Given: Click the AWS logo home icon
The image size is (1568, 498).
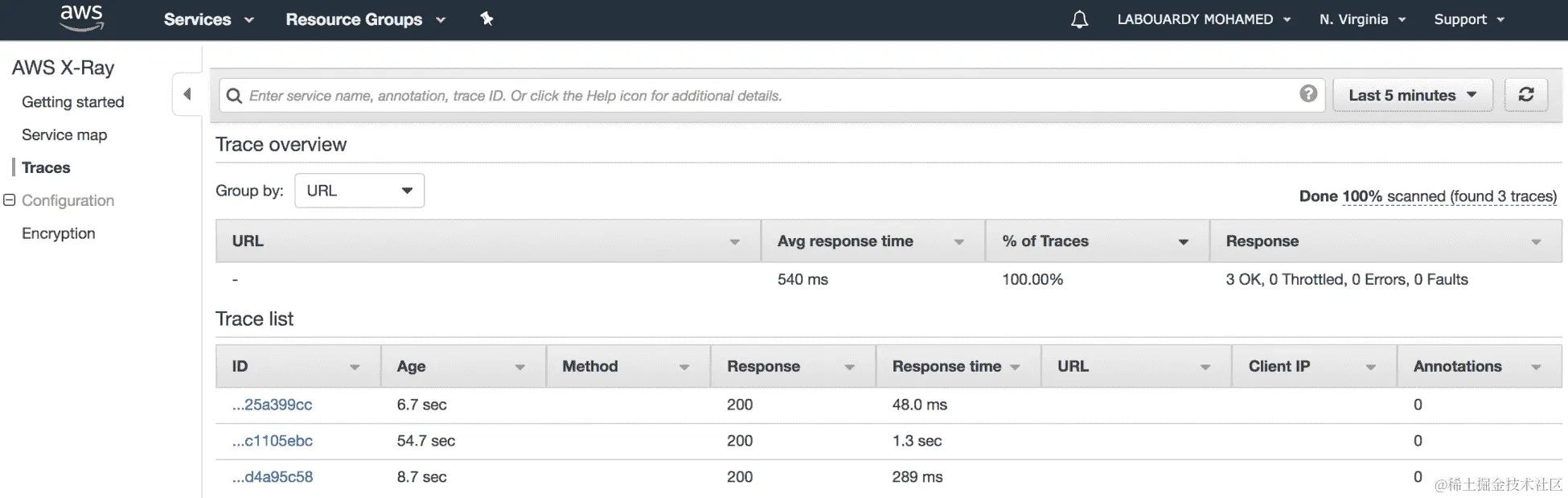Looking at the screenshot, I should [81, 18].
